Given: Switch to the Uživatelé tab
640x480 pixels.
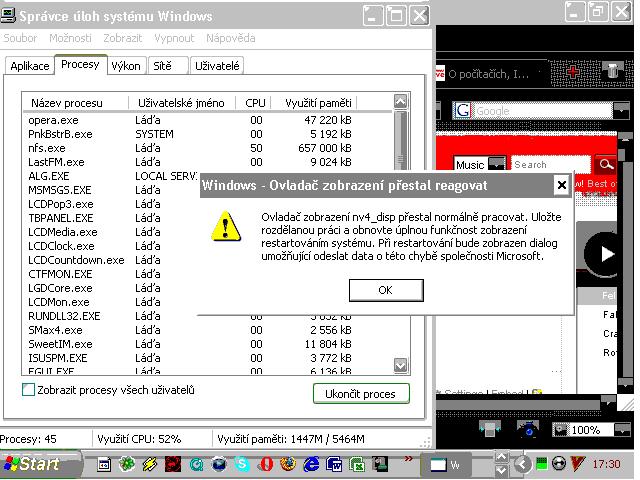Looking at the screenshot, I should [217, 66].
